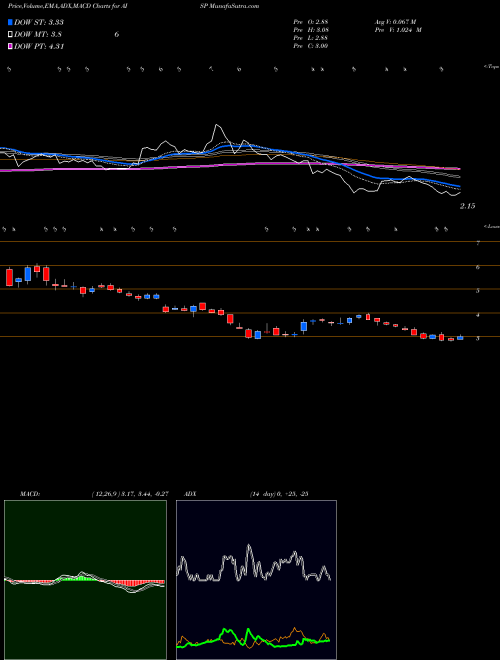Open the green MACD indicator chart panel
This screenshot has height=660, width=500.
click(85, 580)
